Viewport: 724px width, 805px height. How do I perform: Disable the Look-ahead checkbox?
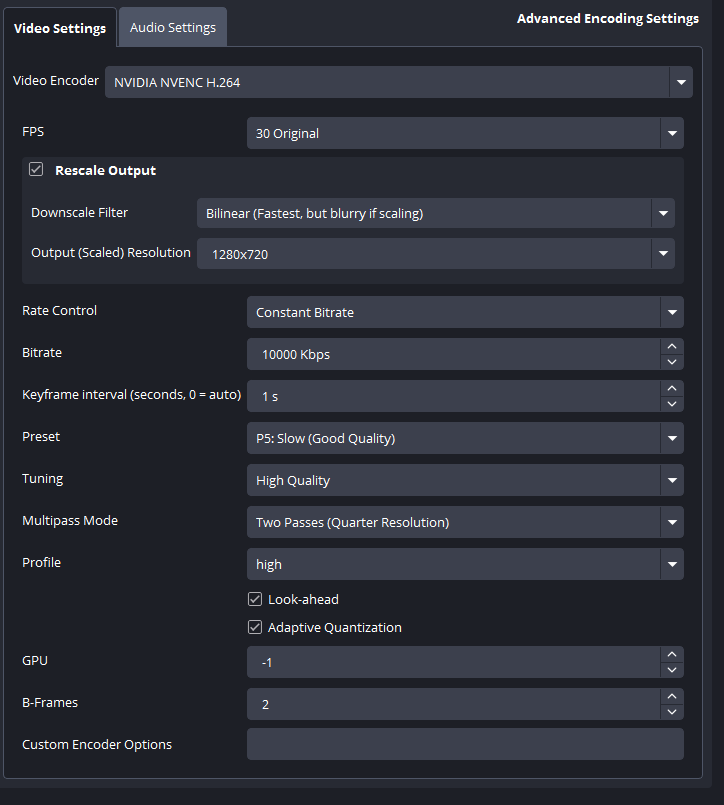click(x=255, y=600)
